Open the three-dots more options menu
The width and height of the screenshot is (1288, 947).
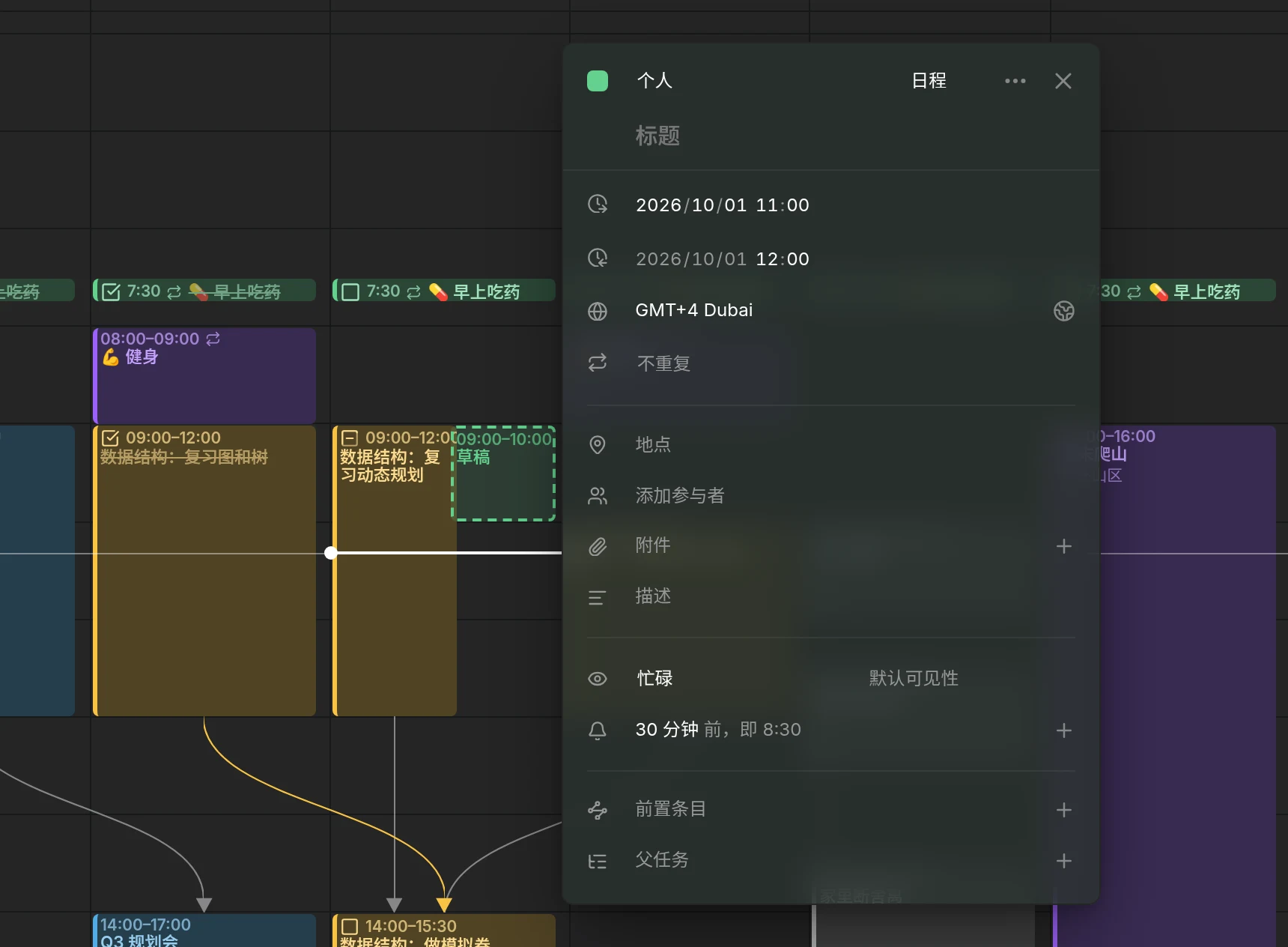coord(1015,81)
